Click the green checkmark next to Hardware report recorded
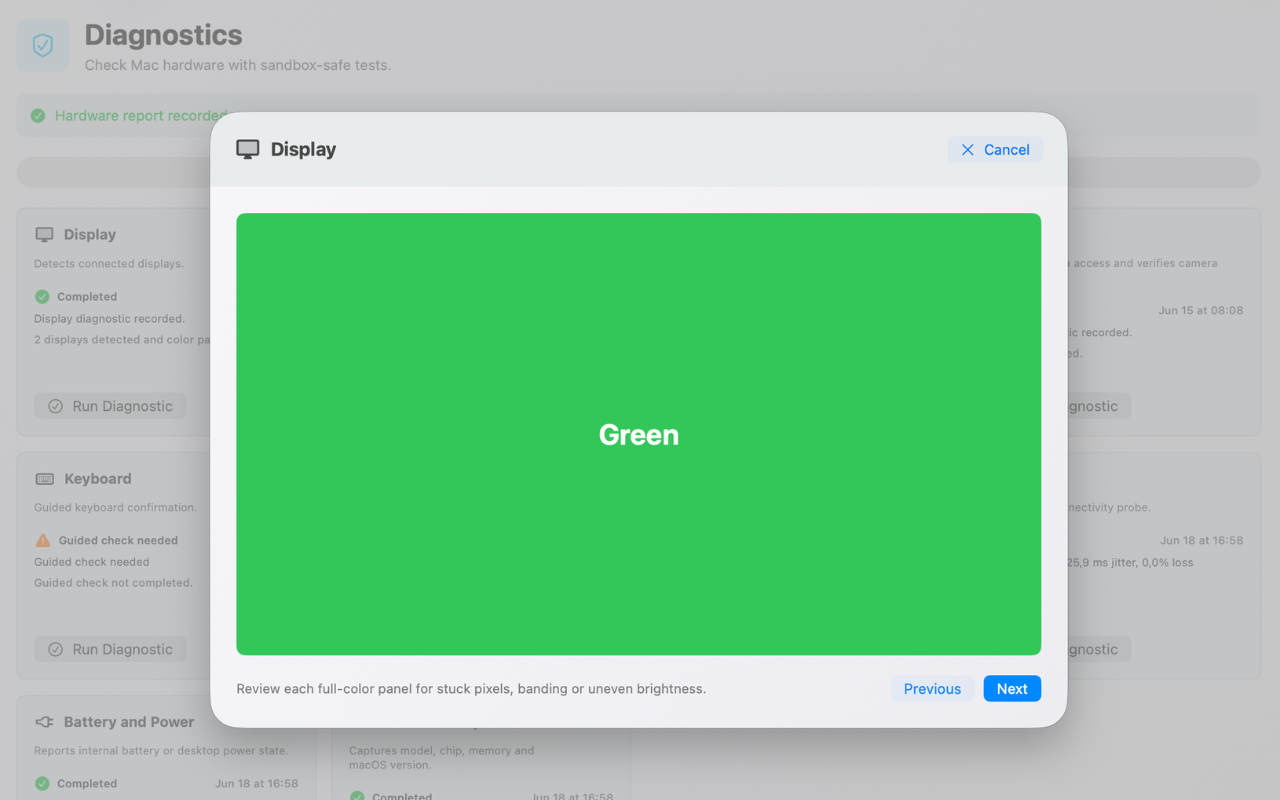The width and height of the screenshot is (1280, 800). click(x=38, y=116)
